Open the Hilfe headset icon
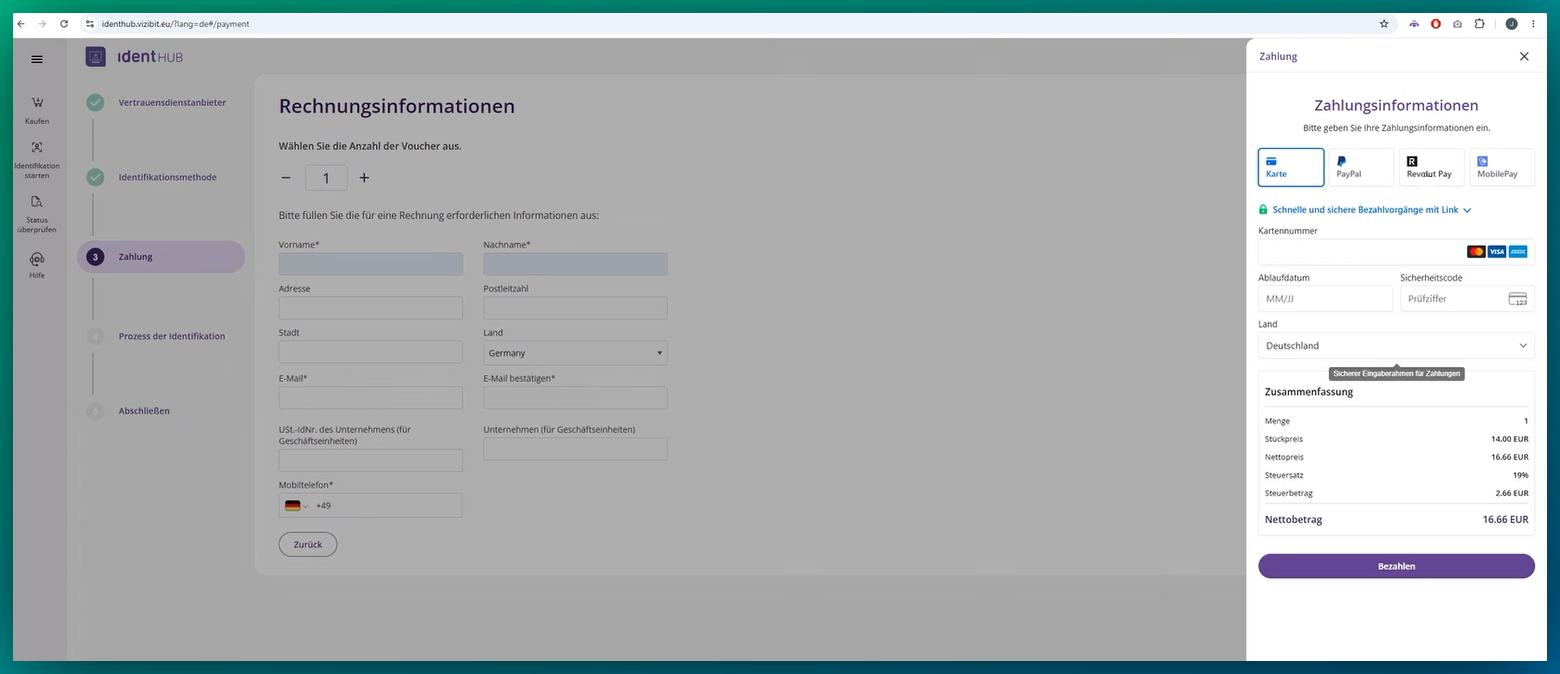Image resolution: width=1560 pixels, height=674 pixels. click(x=37, y=259)
